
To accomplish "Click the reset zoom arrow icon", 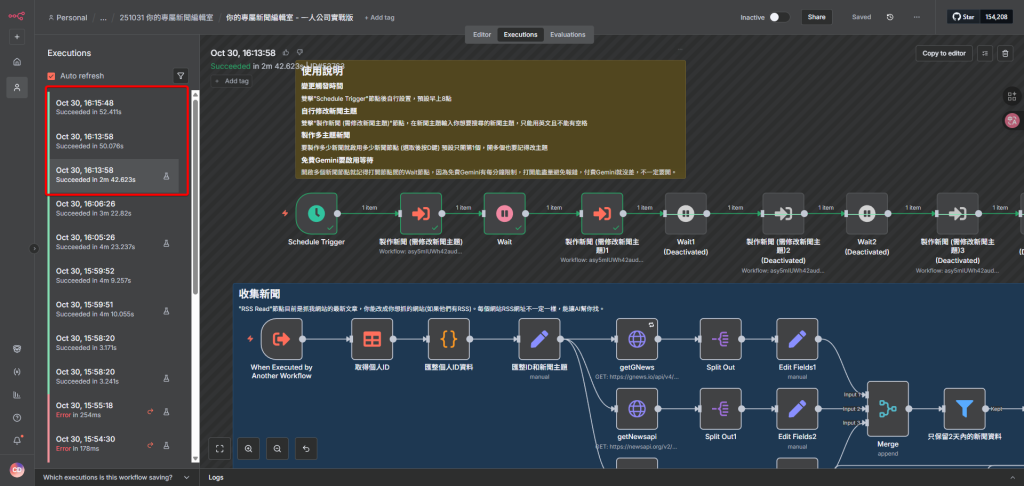I will pyautogui.click(x=306, y=448).
